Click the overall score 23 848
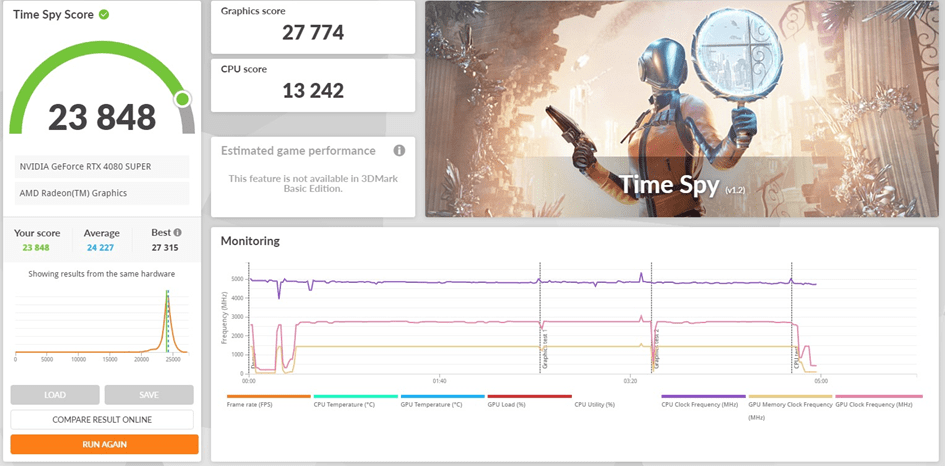The height and width of the screenshot is (466, 945). [102, 117]
